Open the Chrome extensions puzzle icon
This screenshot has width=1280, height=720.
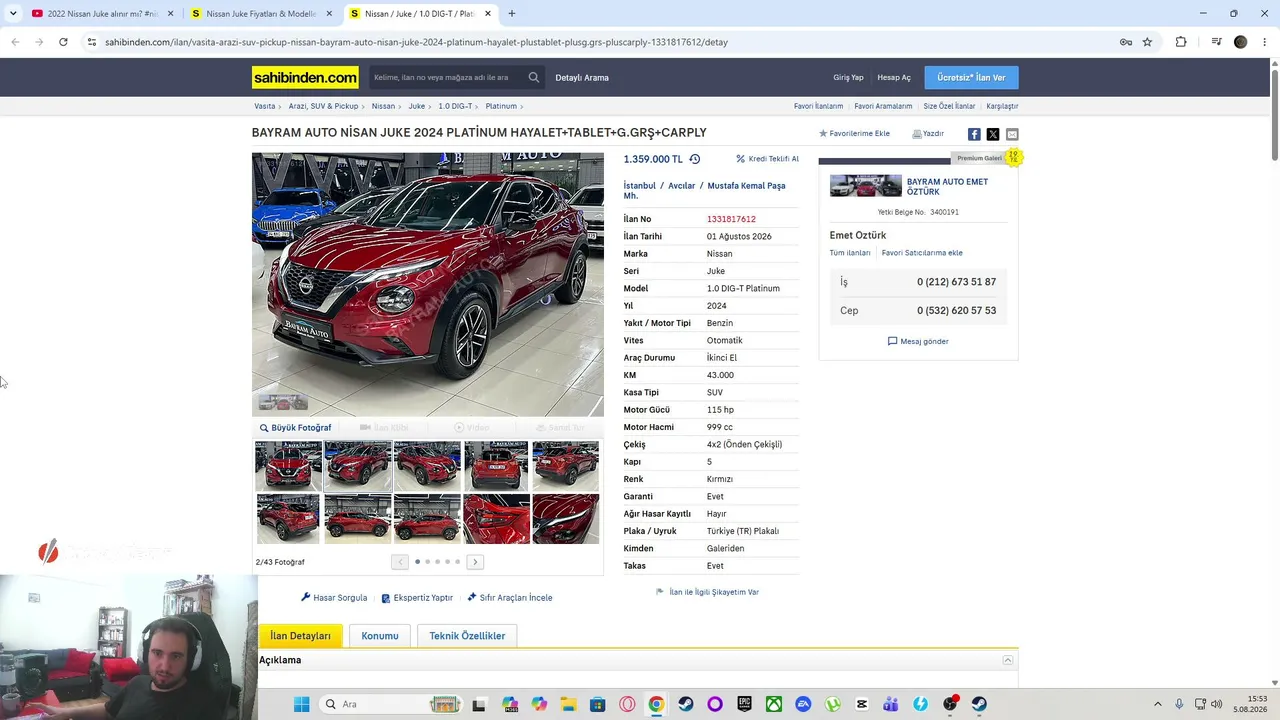tap(1181, 42)
